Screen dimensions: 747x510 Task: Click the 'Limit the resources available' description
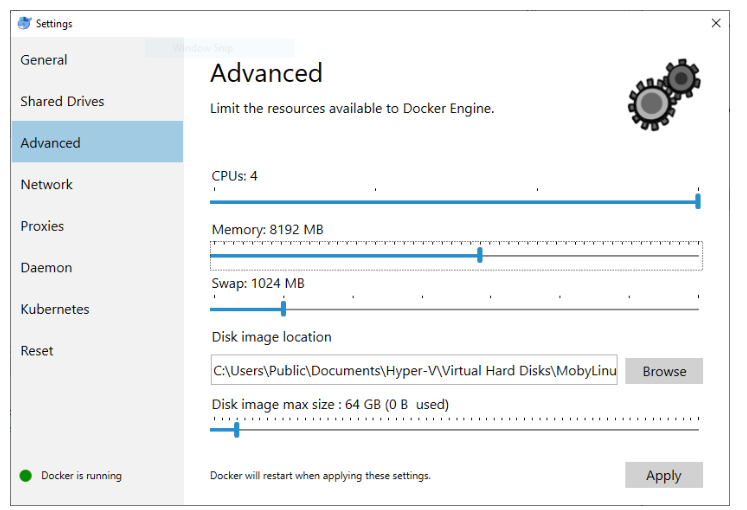click(x=352, y=109)
